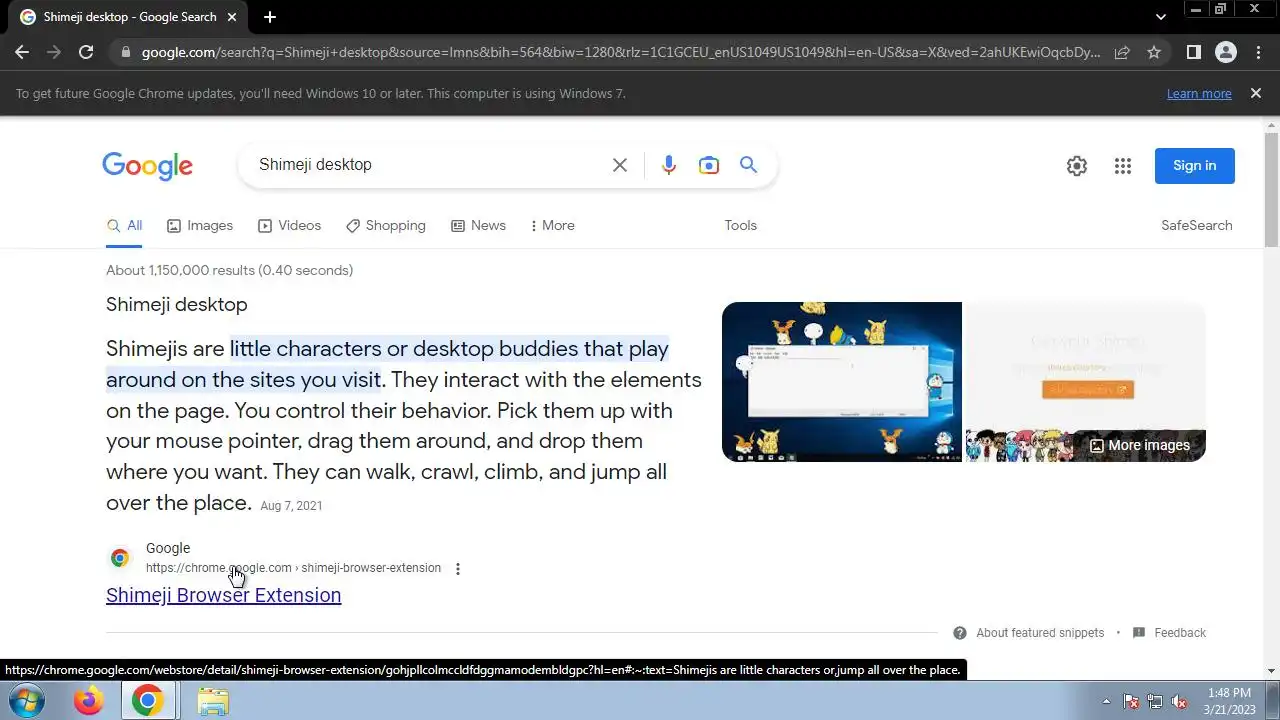
Task: Open the SafeSearch settings
Action: (1197, 226)
